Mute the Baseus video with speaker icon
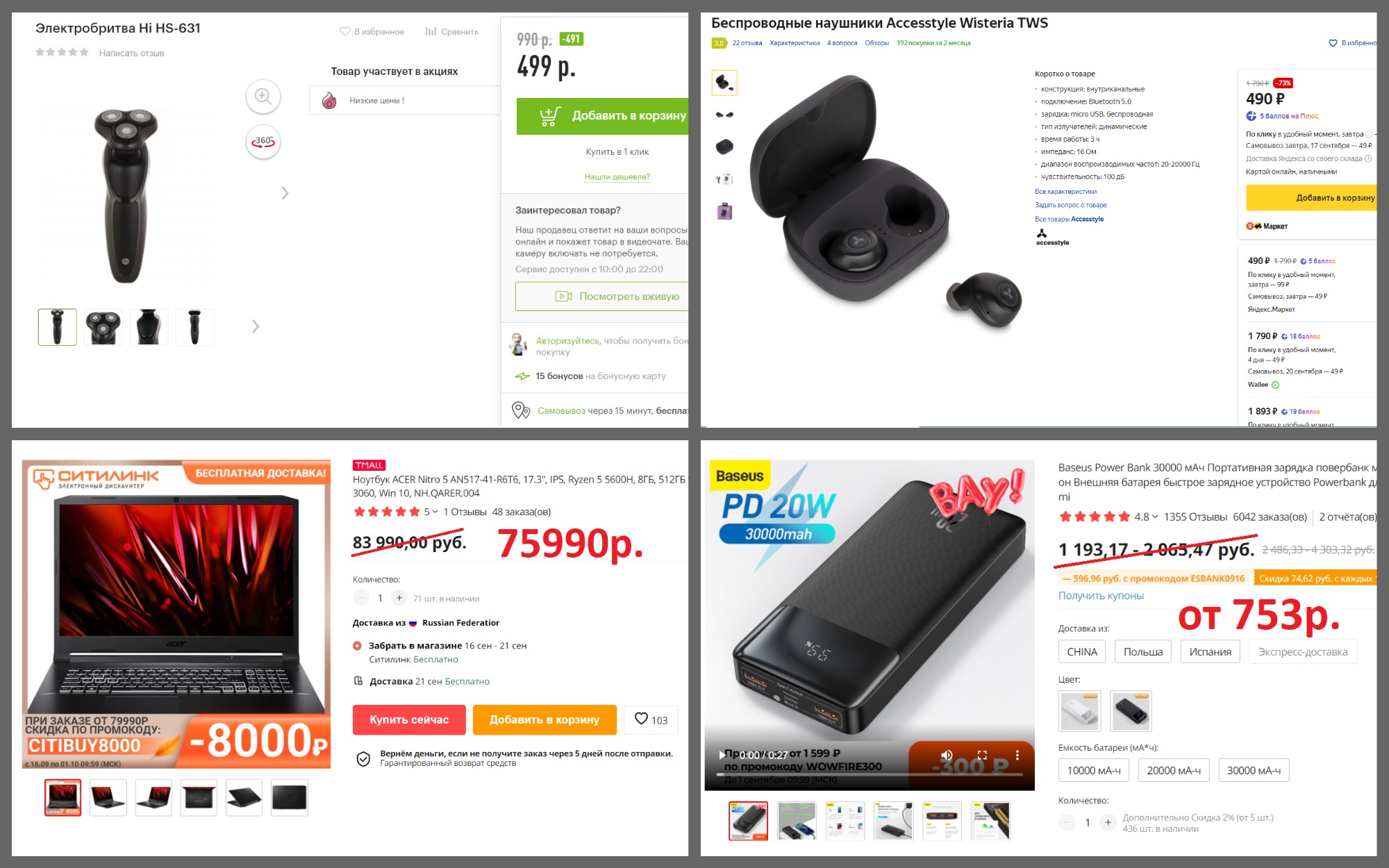The width and height of the screenshot is (1389, 868). click(x=947, y=755)
